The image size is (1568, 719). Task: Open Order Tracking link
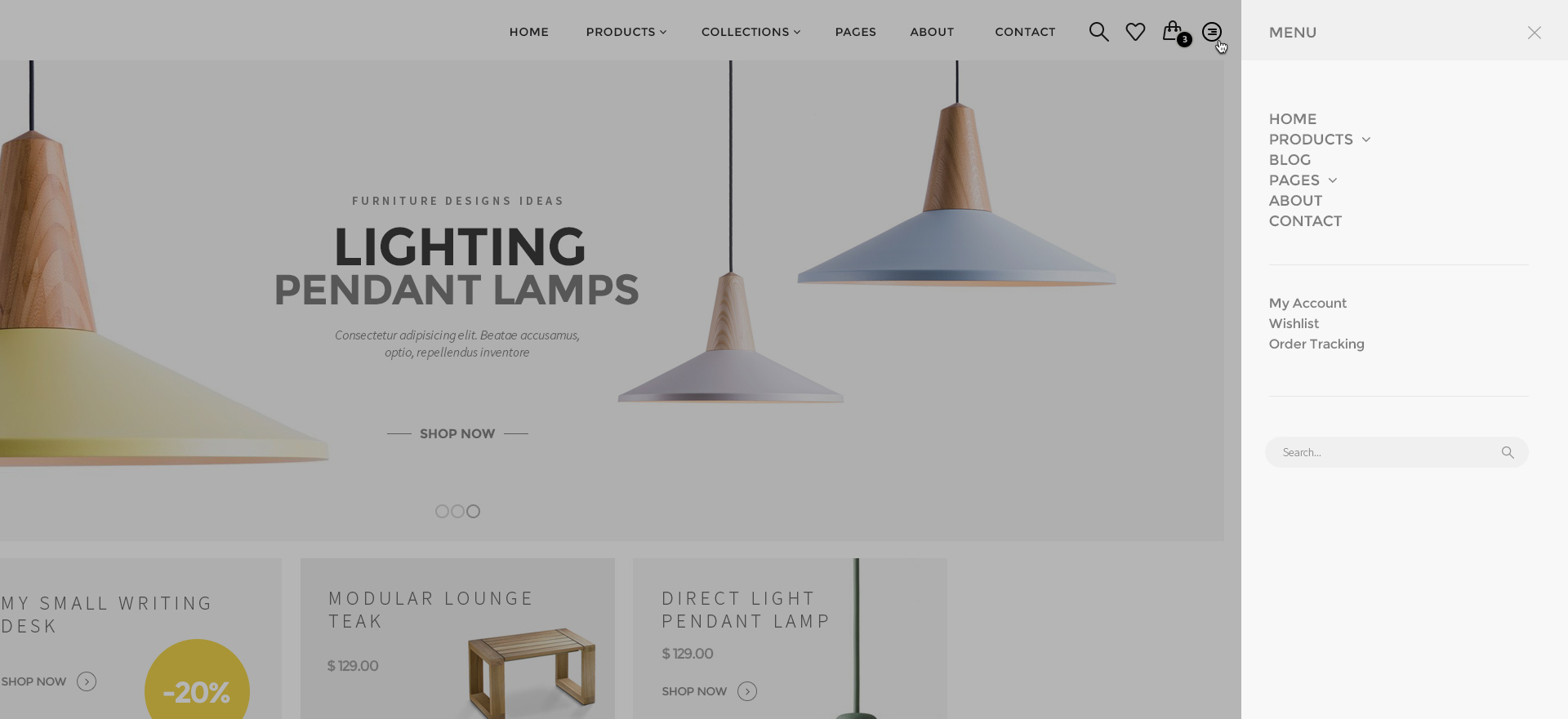point(1316,344)
